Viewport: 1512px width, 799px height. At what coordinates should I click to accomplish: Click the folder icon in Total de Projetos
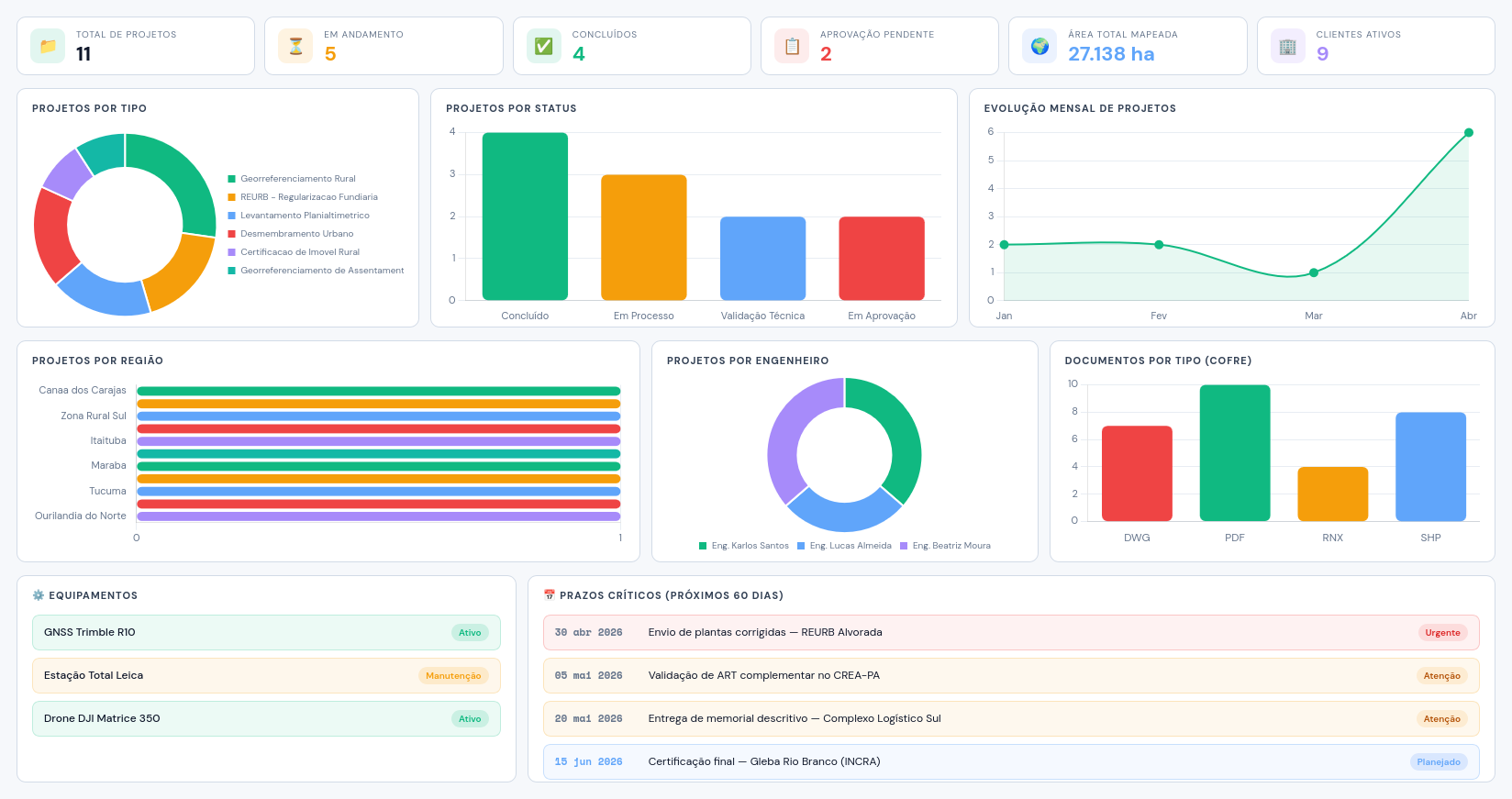(48, 46)
